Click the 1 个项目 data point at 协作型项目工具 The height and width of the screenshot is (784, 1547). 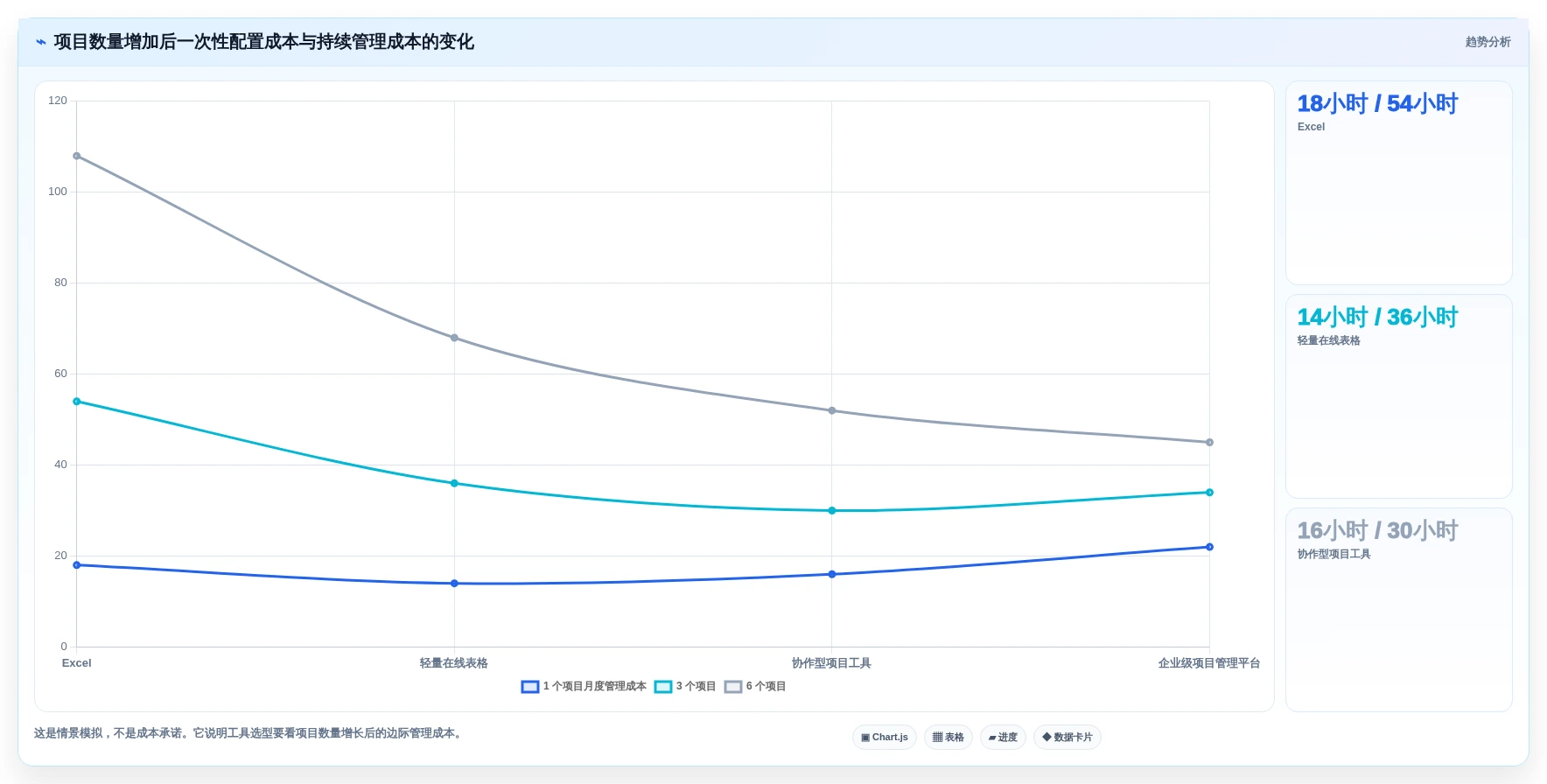[832, 575]
